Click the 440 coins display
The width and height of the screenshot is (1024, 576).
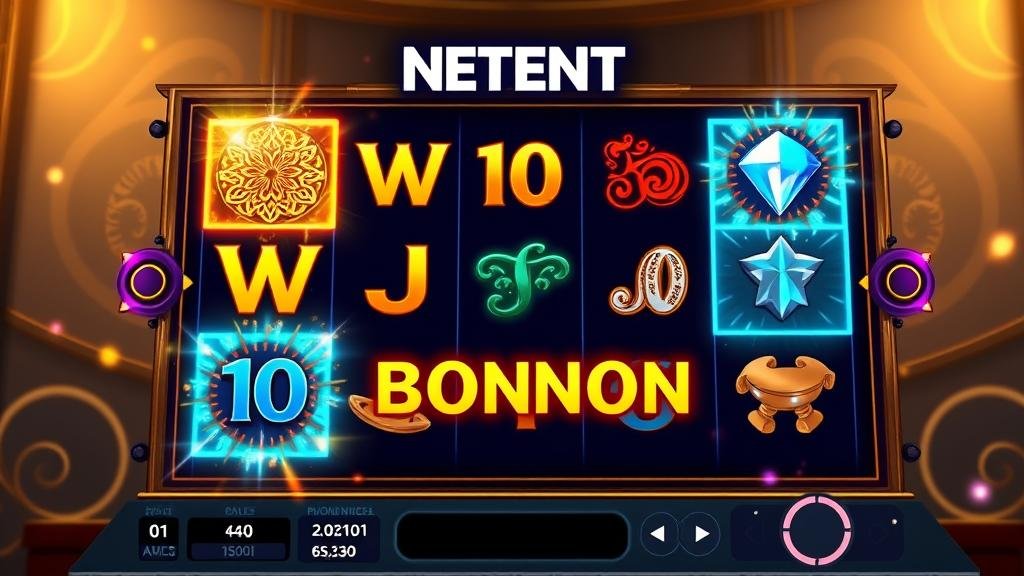point(238,531)
